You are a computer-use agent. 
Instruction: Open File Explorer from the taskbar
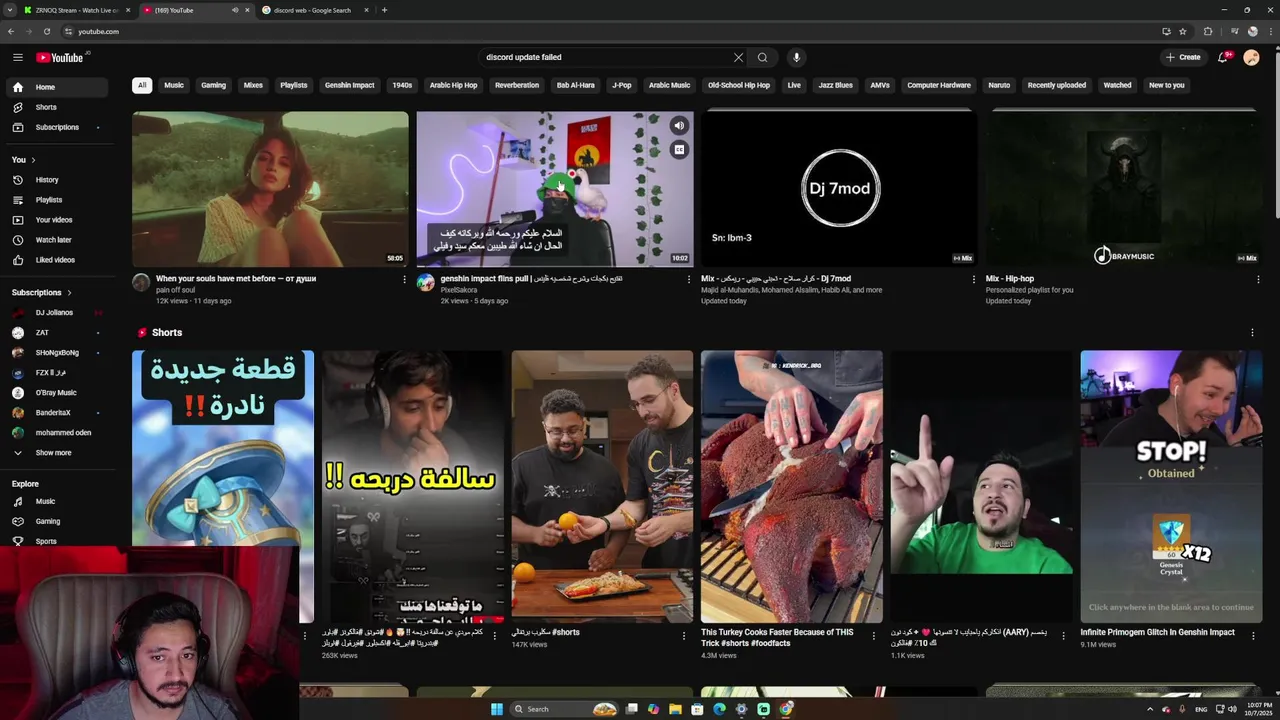click(x=675, y=709)
